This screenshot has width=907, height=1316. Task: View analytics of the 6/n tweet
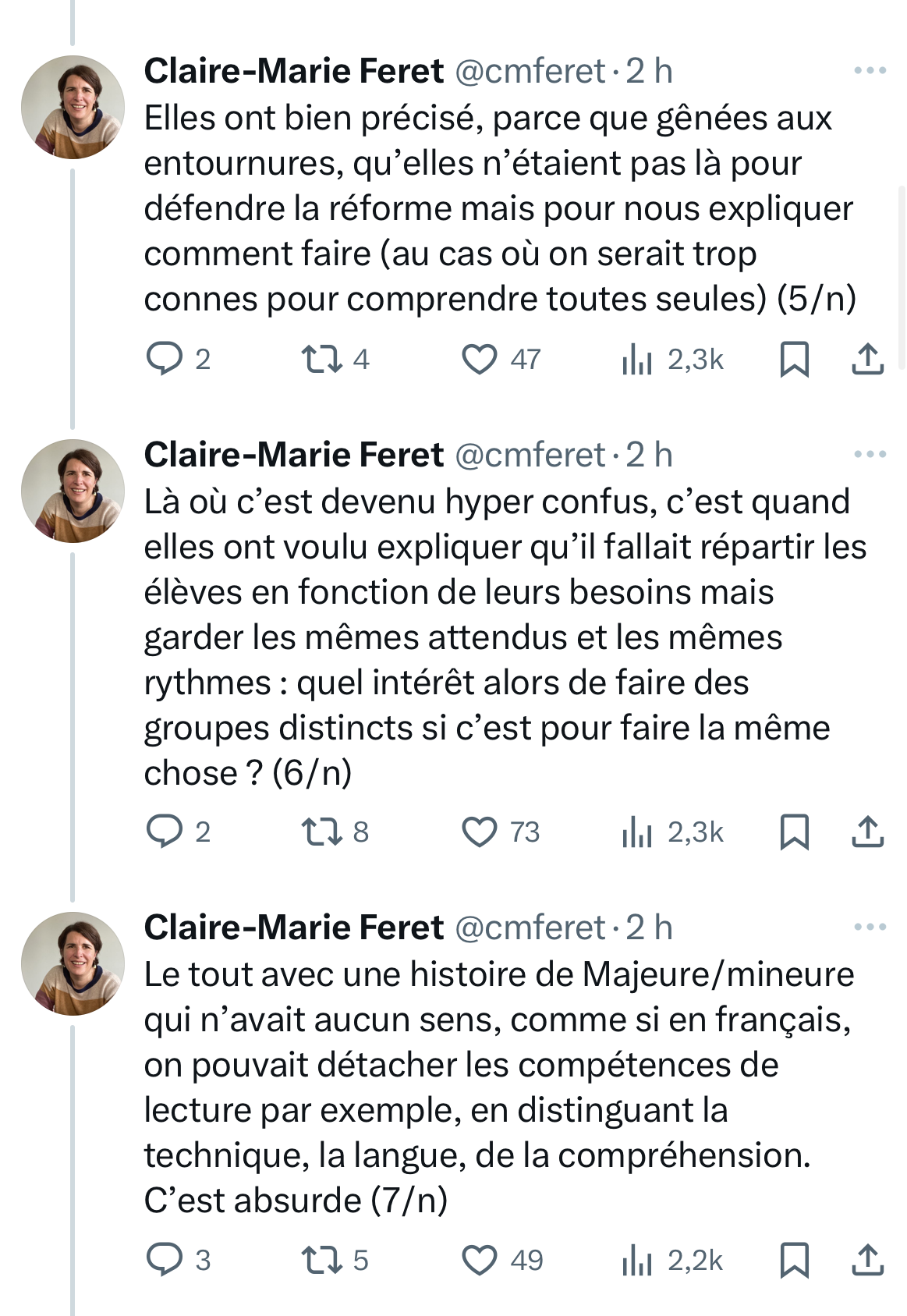click(637, 832)
